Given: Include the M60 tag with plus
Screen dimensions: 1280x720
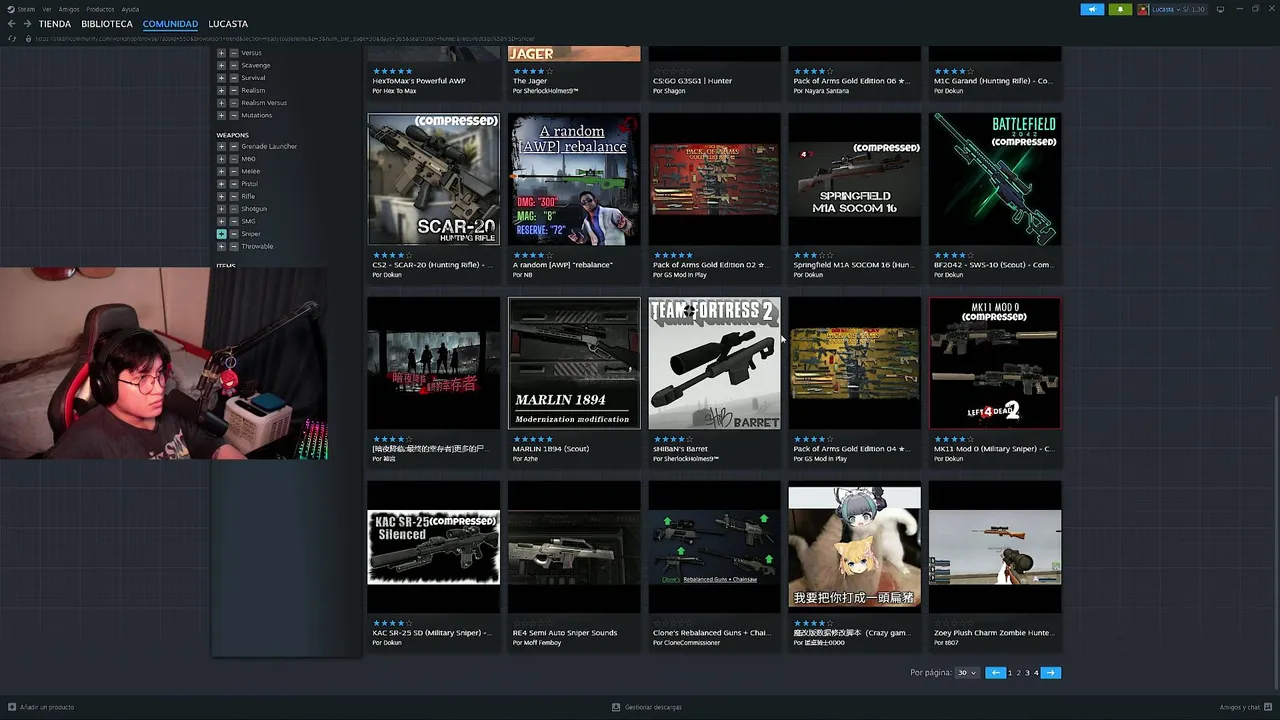Looking at the screenshot, I should 221,159.
